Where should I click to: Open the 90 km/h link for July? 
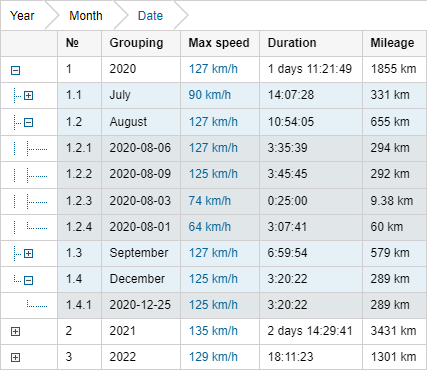210,95
